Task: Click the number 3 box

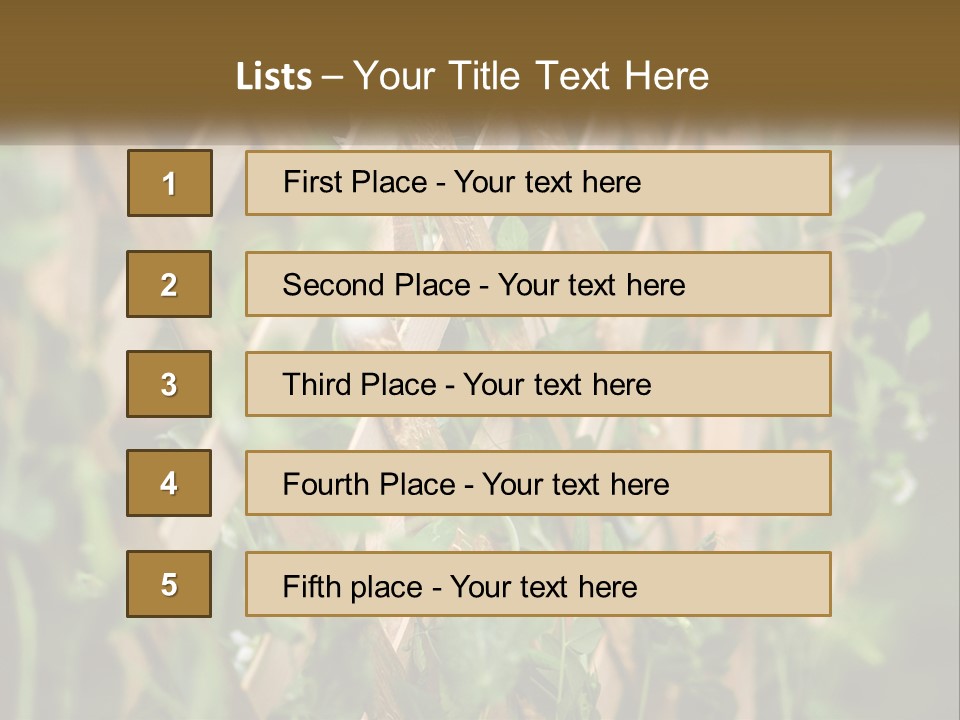Action: [169, 384]
